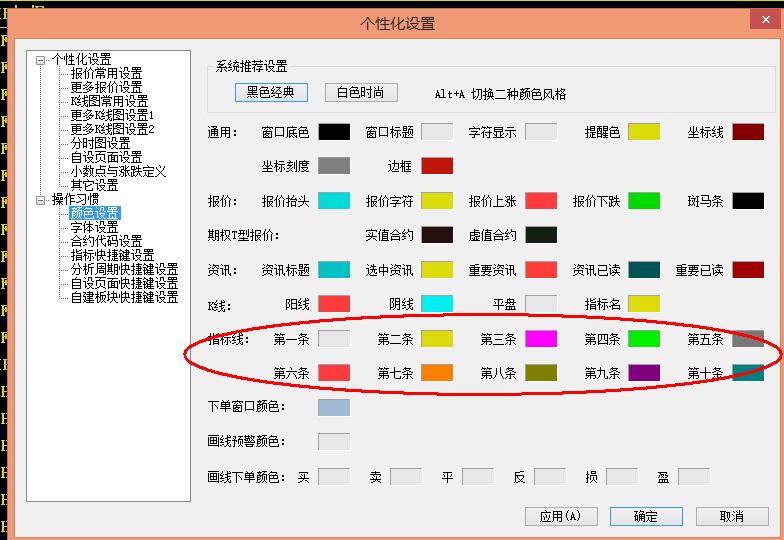Change the 窗口底色 black color swatch
Image resolution: width=784 pixels, height=540 pixels.
pos(334,132)
